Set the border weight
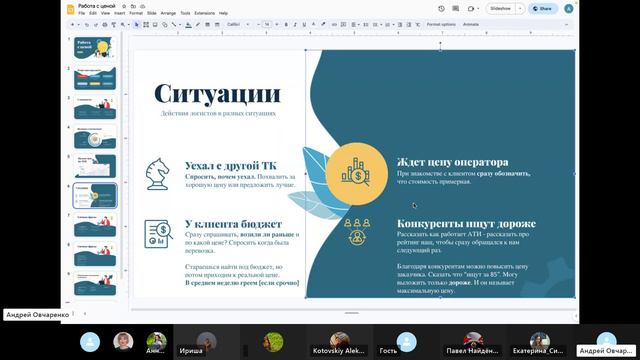Screen dimensions: 640x360 [x=207, y=24]
